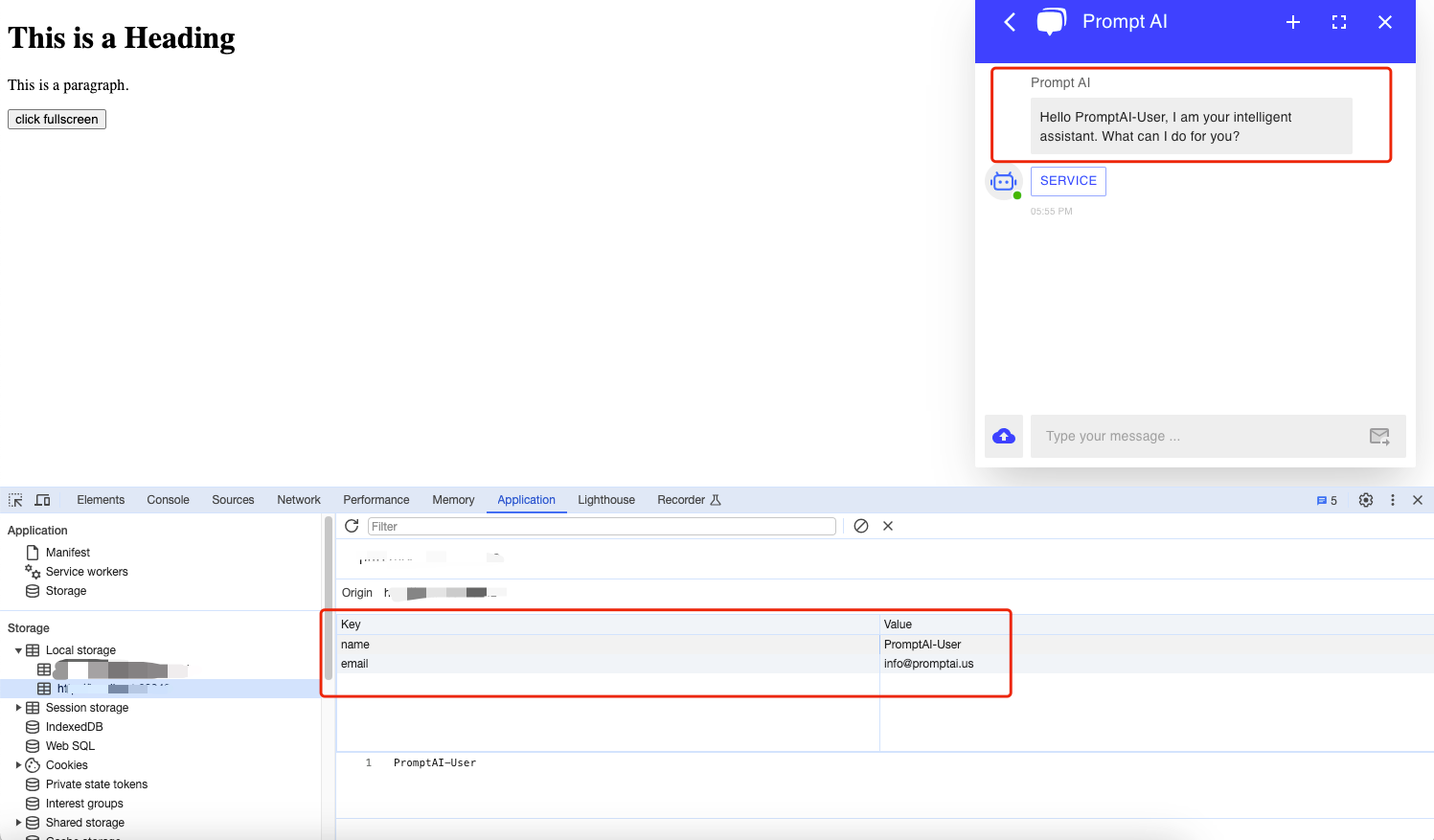Image resolution: width=1434 pixels, height=840 pixels.
Task: Delete selected entry with the X icon
Action: coord(888,526)
